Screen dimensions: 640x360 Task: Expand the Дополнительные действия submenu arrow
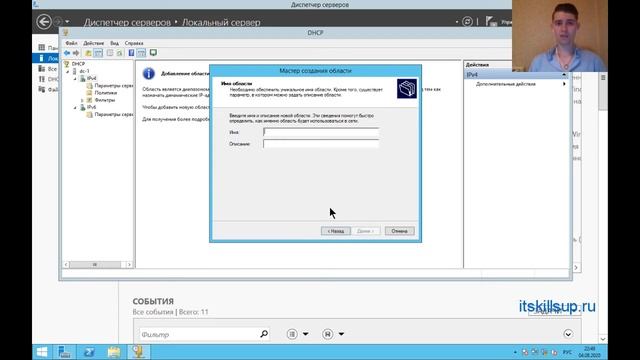[564, 84]
